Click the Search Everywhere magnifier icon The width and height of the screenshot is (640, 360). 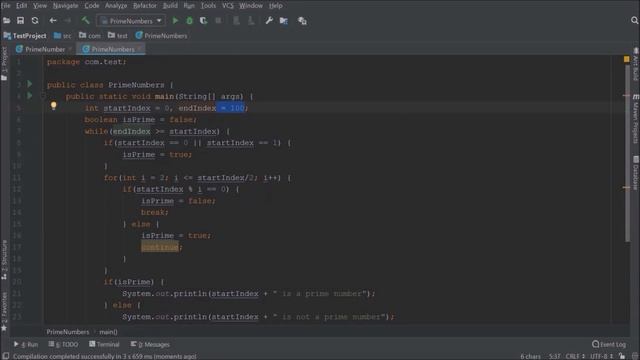(x=634, y=20)
